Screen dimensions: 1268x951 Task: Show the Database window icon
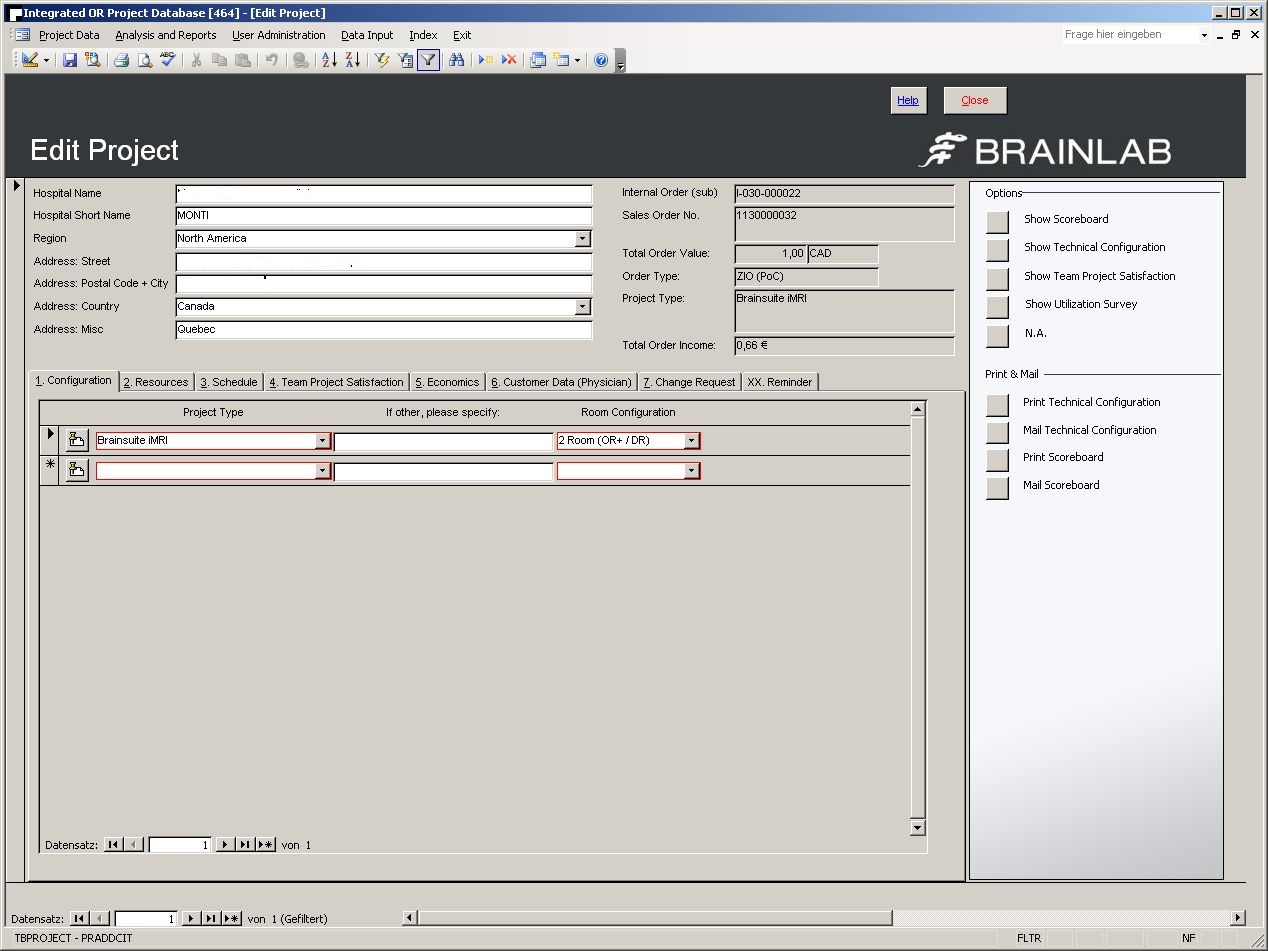coord(538,60)
